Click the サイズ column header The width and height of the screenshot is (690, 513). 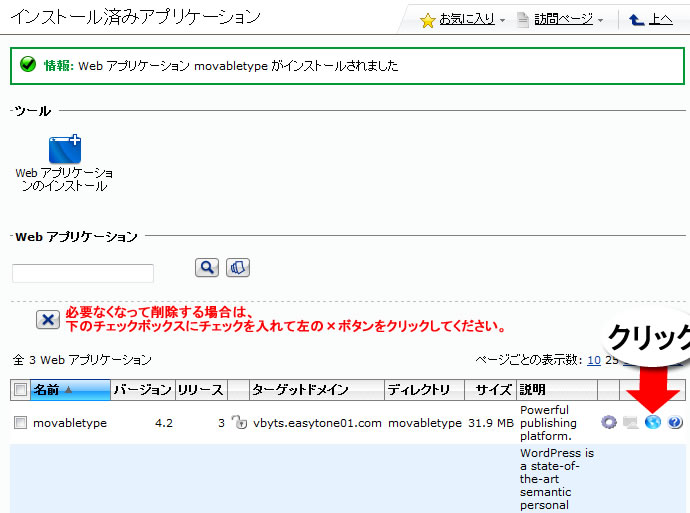493,390
